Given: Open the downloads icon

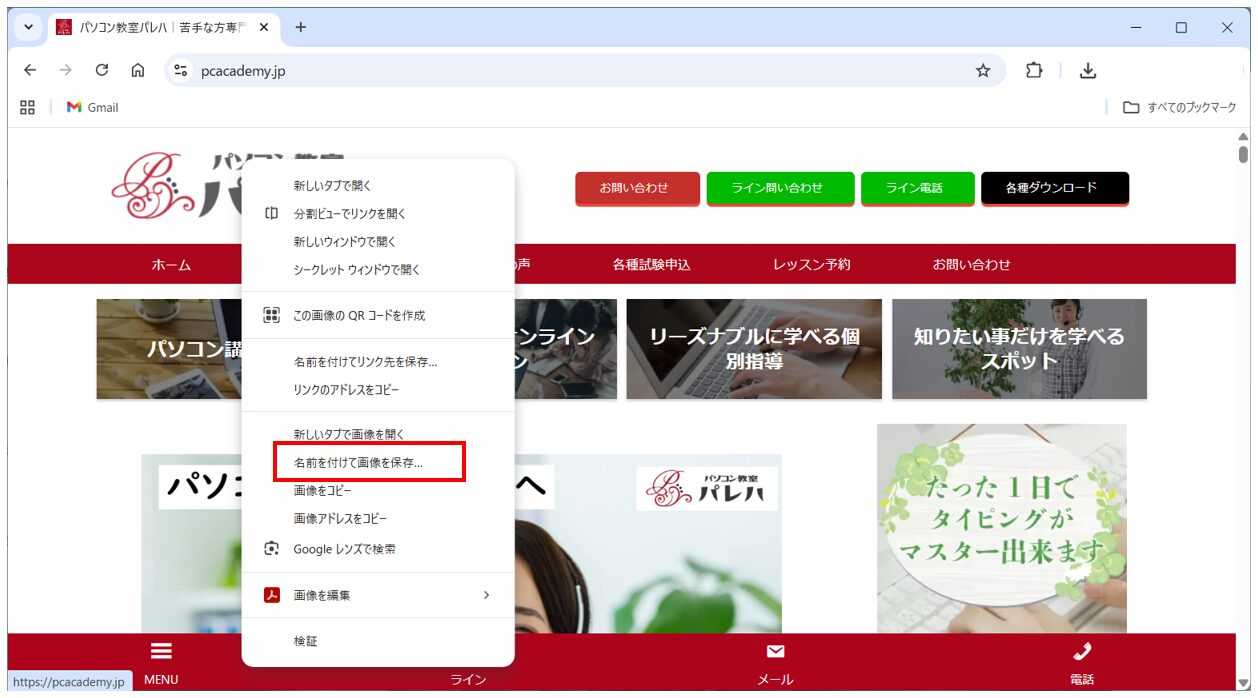Looking at the screenshot, I should 1088,70.
